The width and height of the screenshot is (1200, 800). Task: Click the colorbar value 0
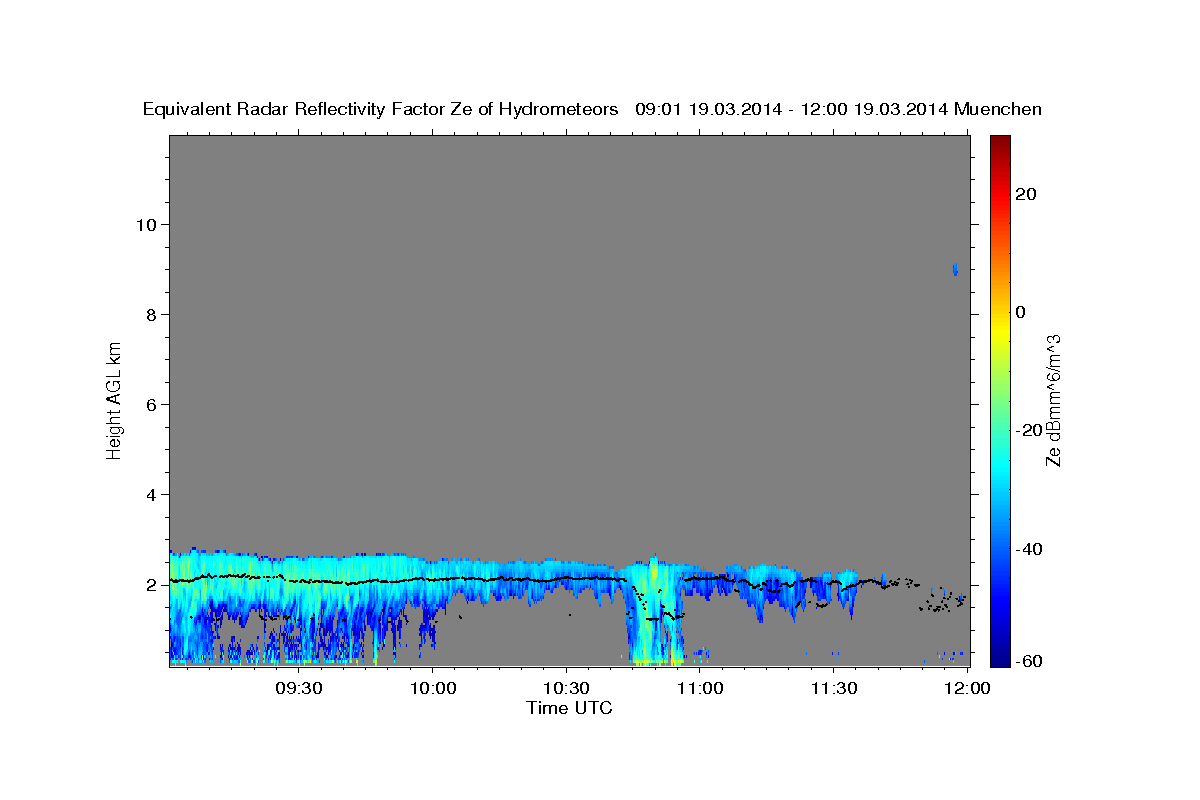pyautogui.click(x=1020, y=312)
